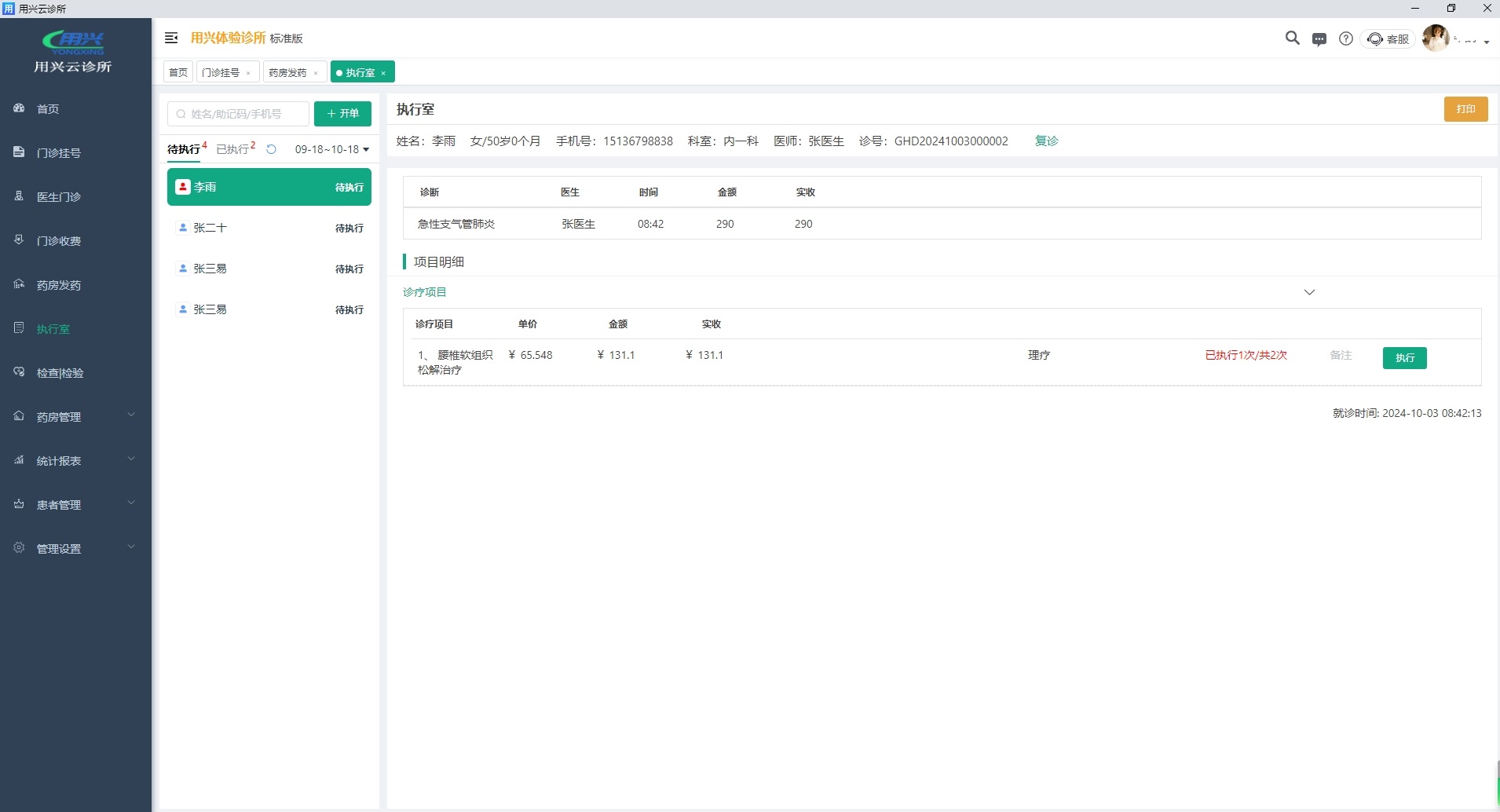This screenshot has width=1500, height=812.
Task: Open 药房发药 sidebar icon
Action: coord(19,284)
